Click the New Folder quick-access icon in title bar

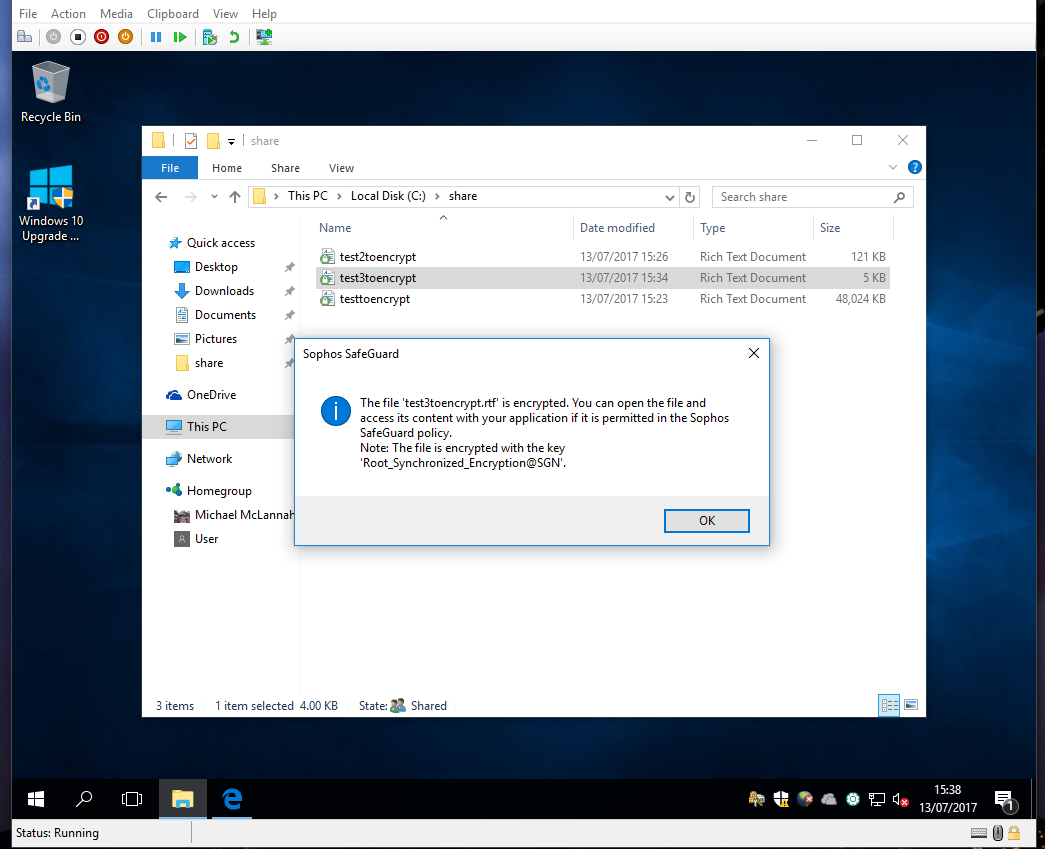click(213, 141)
